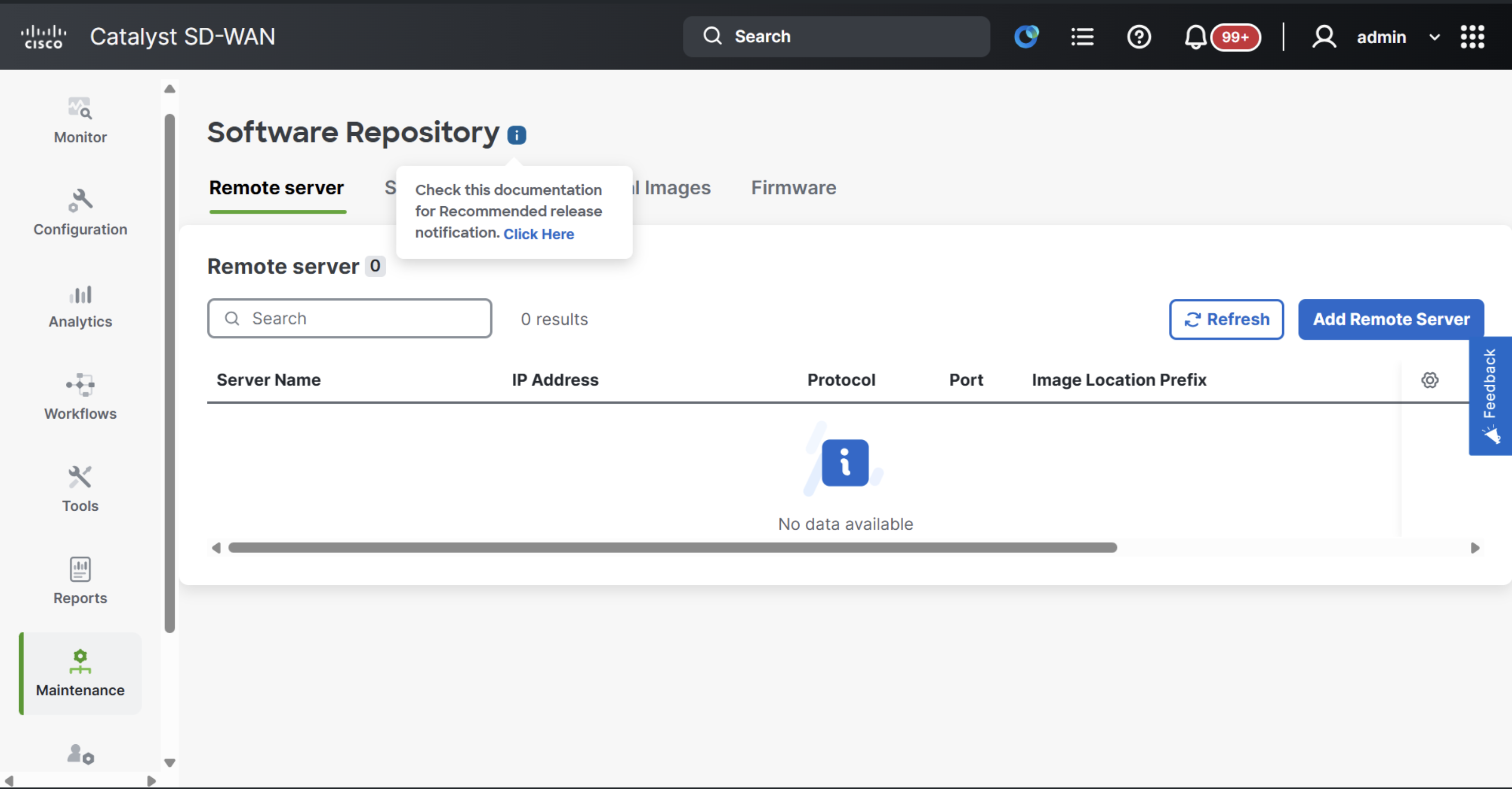The height and width of the screenshot is (789, 1512).
Task: Follow the Click Here documentation link
Action: point(538,234)
